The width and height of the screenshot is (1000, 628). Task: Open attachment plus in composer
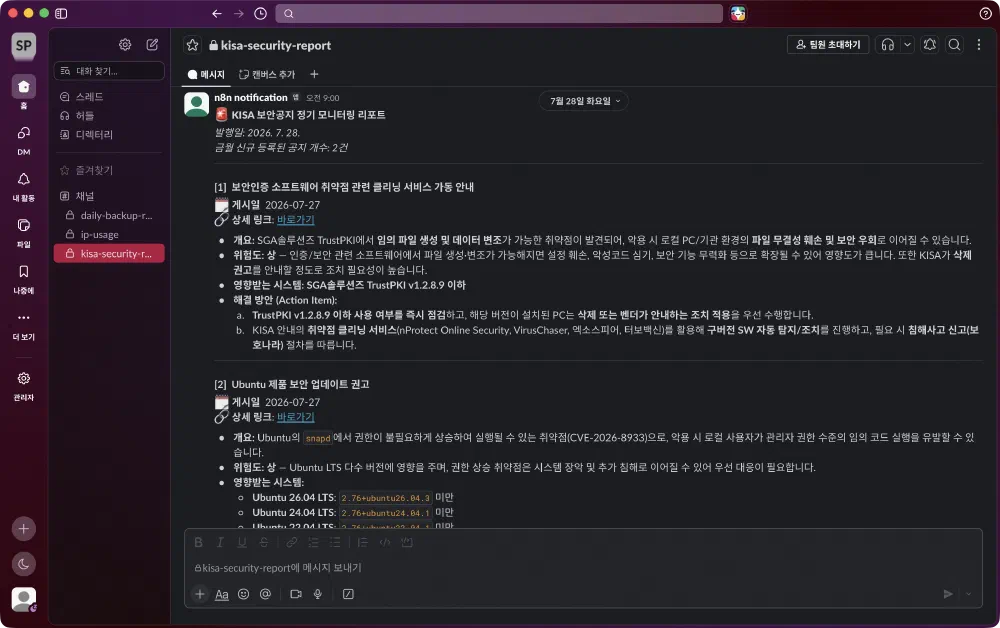(x=200, y=594)
